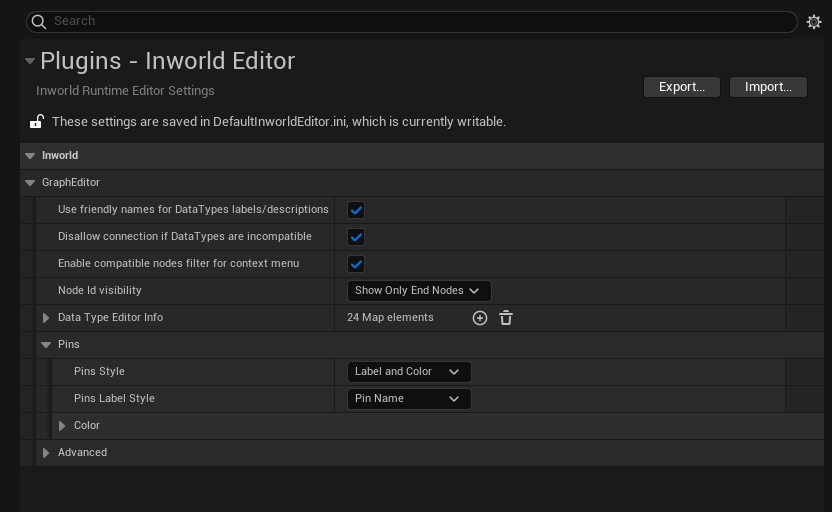
Task: Expand the Advanced section
Action: click(x=46, y=453)
